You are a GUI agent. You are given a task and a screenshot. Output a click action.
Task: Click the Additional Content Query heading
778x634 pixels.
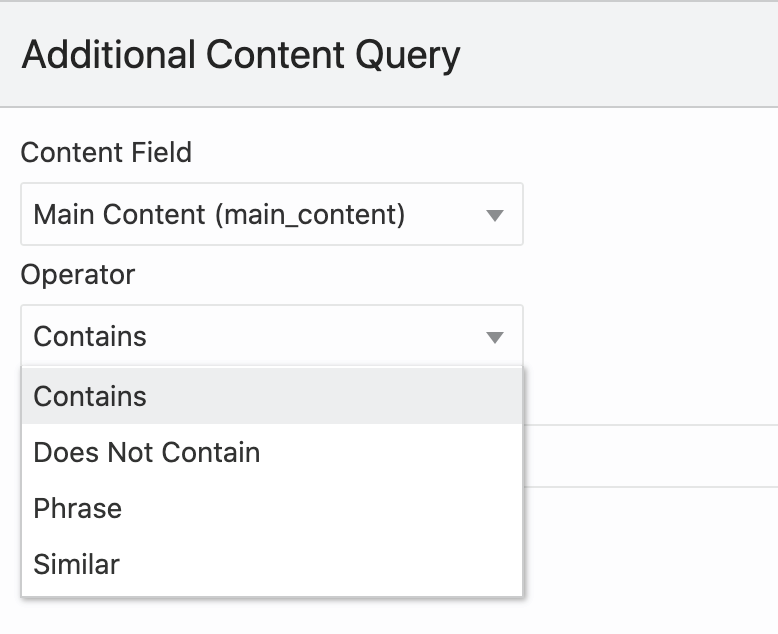click(x=241, y=55)
